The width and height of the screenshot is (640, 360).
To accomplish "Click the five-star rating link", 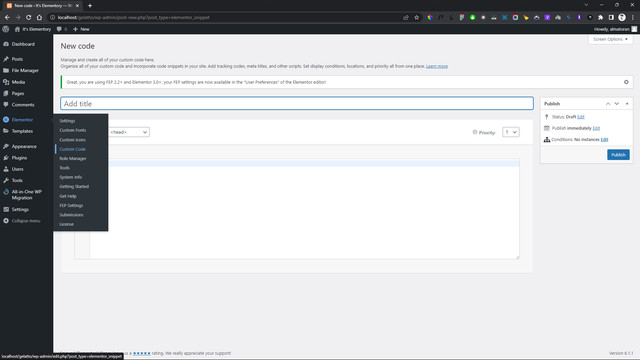I will click(142, 353).
